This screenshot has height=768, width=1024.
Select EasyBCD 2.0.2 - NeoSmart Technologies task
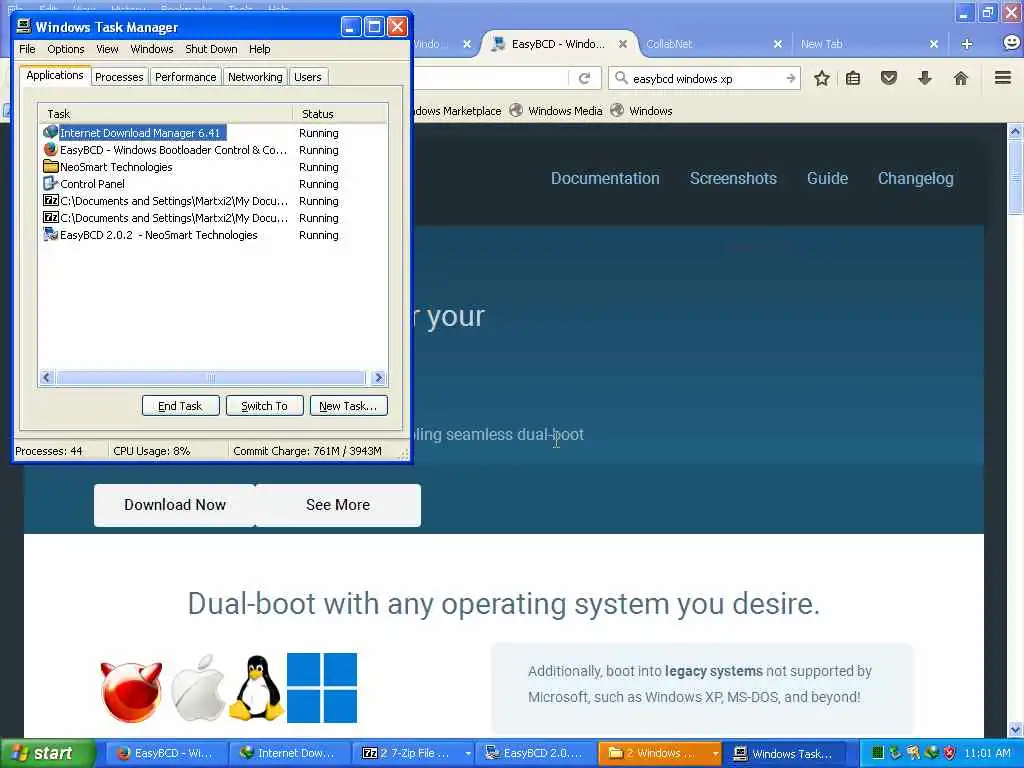pyautogui.click(x=212, y=234)
